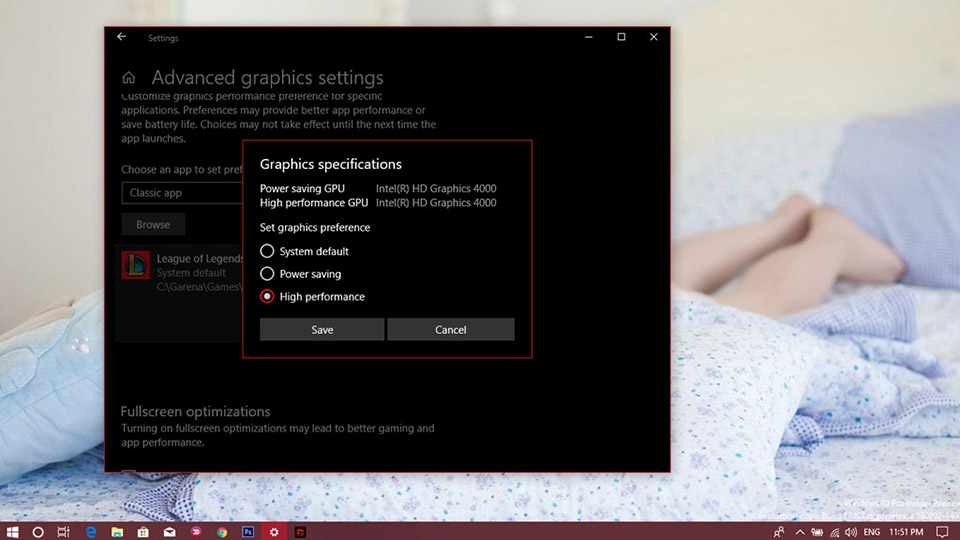The width and height of the screenshot is (960, 540).
Task: Click the Settings gear taskbar icon
Action: [x=274, y=532]
